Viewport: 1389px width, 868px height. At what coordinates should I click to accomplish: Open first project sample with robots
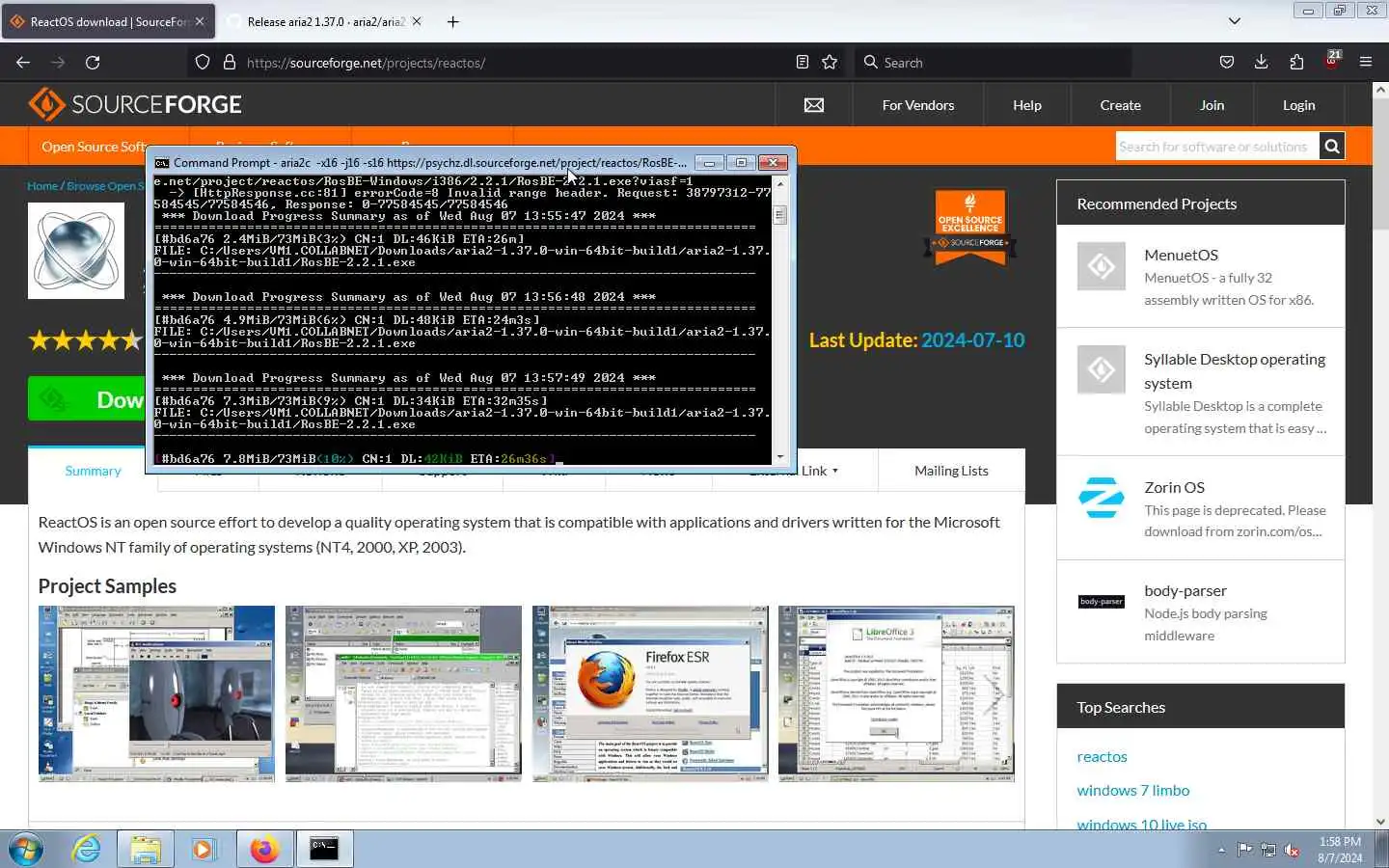click(x=156, y=692)
